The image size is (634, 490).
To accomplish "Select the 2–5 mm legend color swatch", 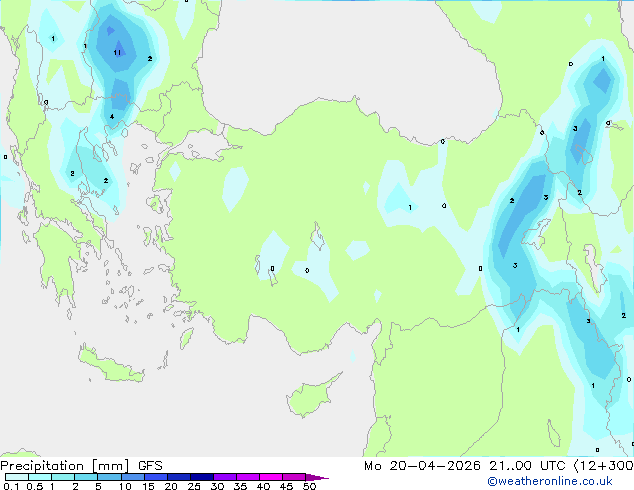I will [x=86, y=477].
